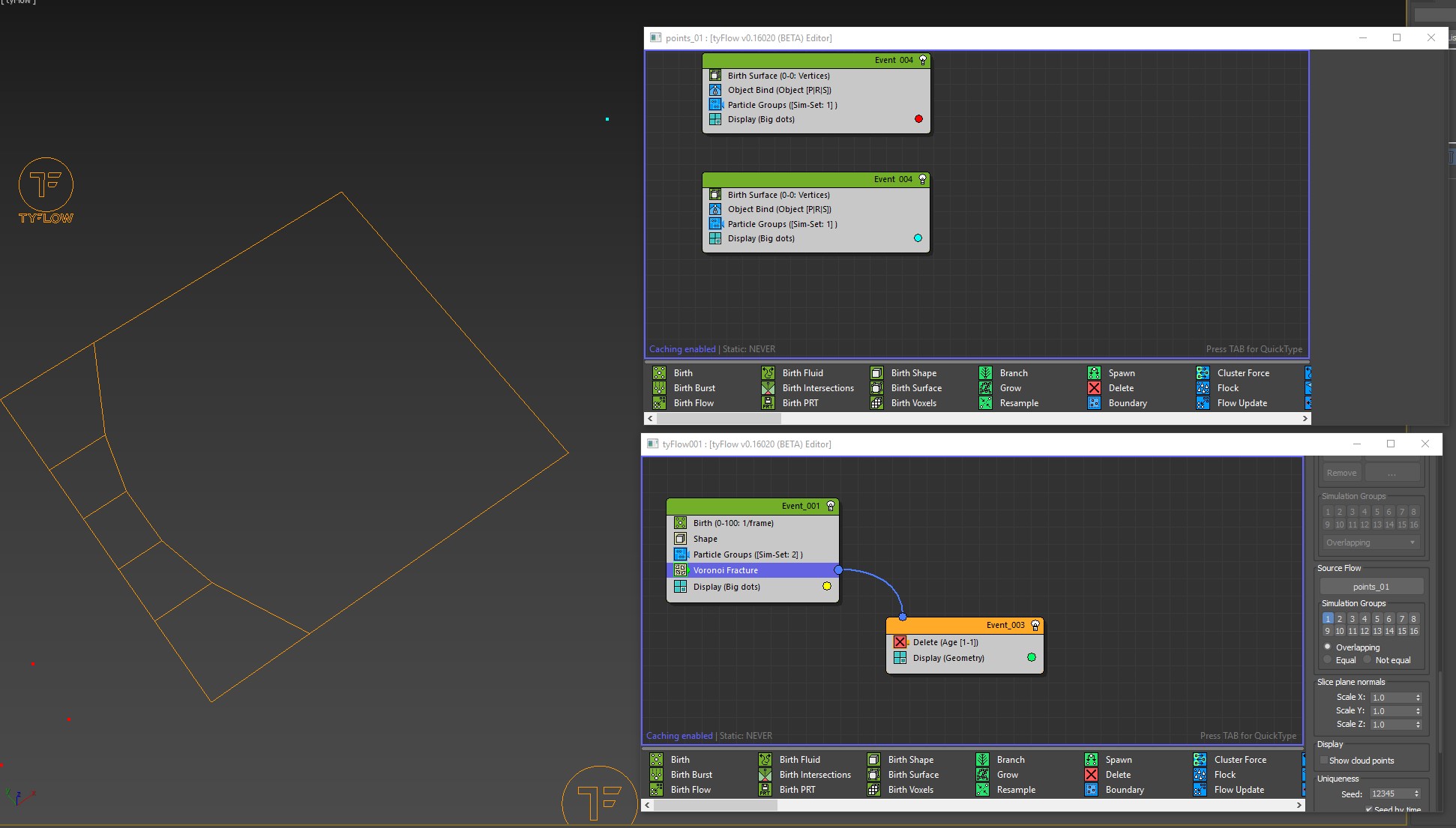The height and width of the screenshot is (828, 1456).
Task: Click right scroll arrow in tyFlow001 depot
Action: point(1299,805)
